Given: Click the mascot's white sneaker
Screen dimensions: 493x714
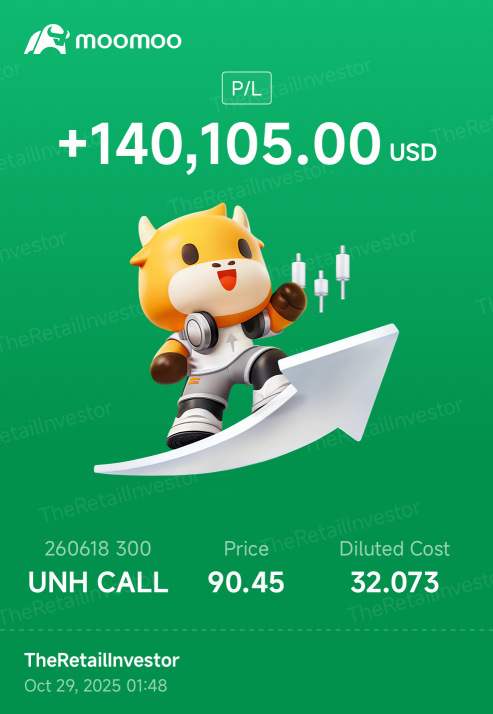Looking at the screenshot, I should point(192,428).
